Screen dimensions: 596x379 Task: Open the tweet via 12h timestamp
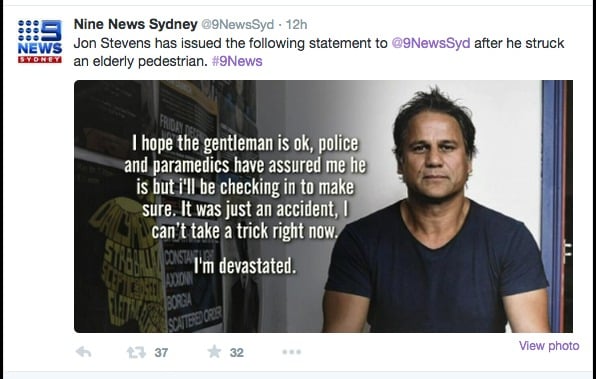(x=296, y=25)
